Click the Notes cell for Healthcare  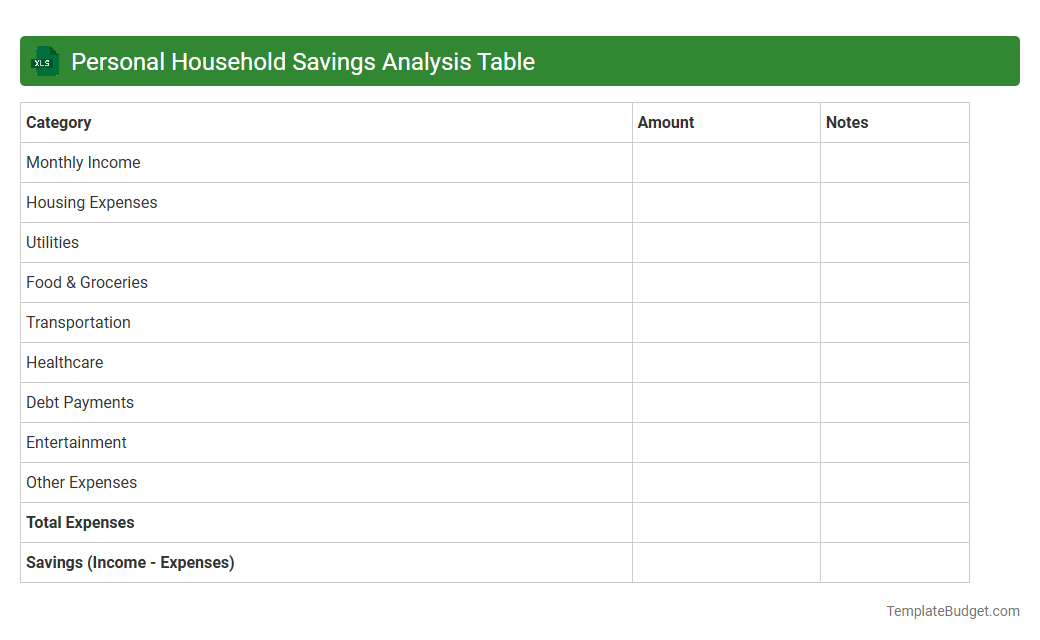894,362
